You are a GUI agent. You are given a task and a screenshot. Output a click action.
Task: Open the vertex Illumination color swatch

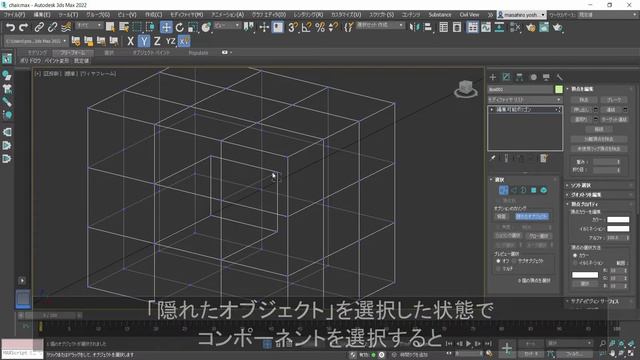618,229
